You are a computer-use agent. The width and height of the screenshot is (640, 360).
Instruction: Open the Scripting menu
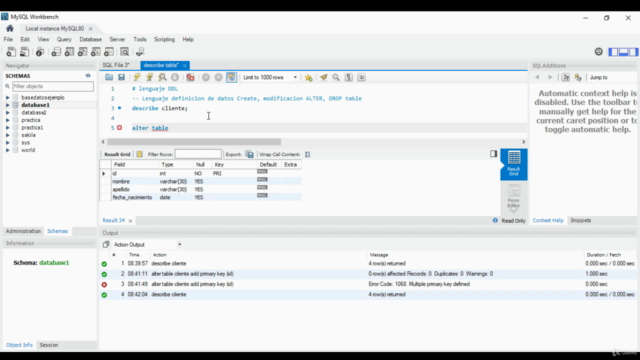click(x=164, y=40)
